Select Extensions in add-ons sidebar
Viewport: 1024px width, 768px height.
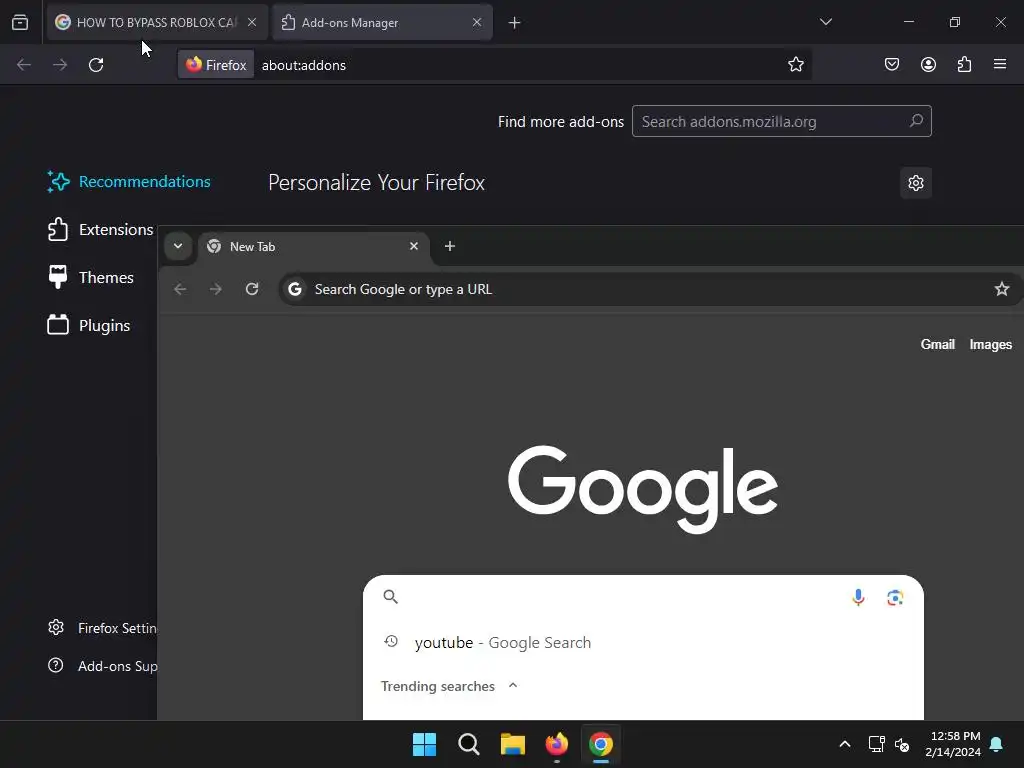(101, 230)
